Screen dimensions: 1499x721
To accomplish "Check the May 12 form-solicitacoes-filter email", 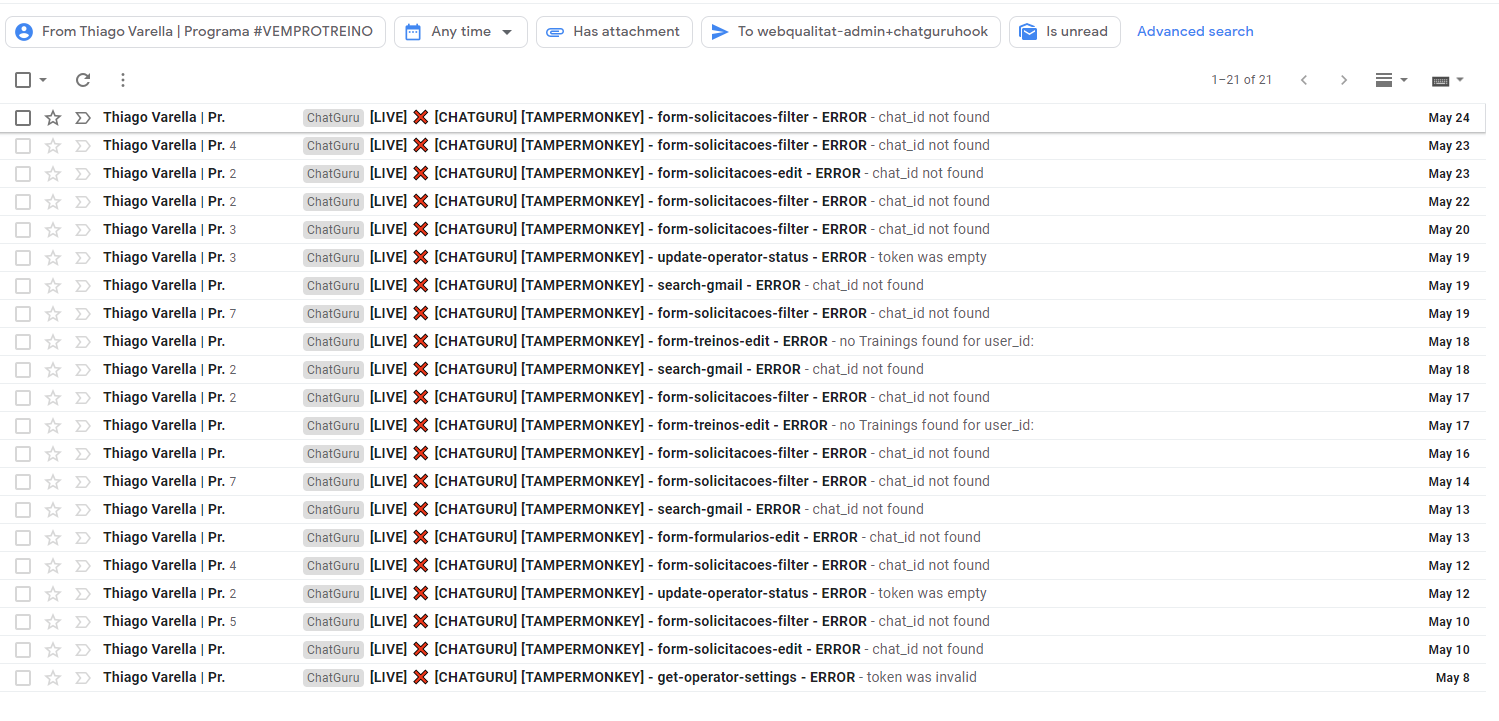I will (23, 566).
